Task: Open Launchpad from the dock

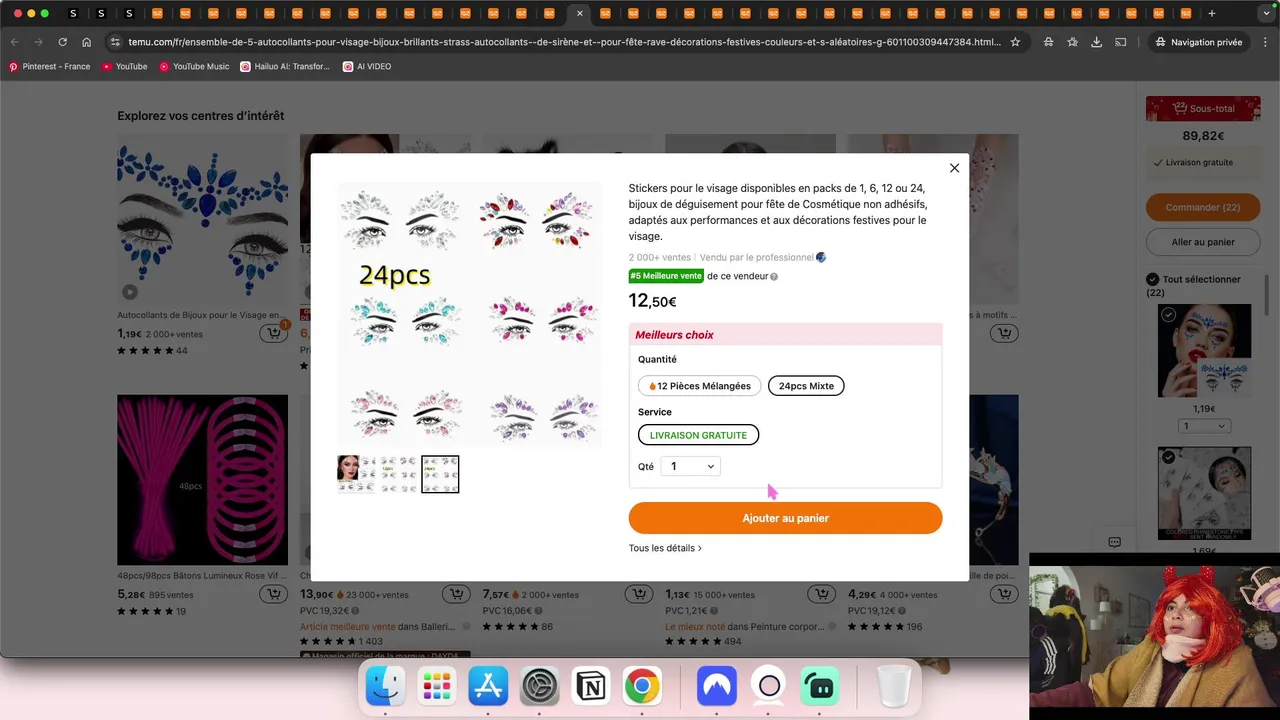Action: click(x=437, y=686)
